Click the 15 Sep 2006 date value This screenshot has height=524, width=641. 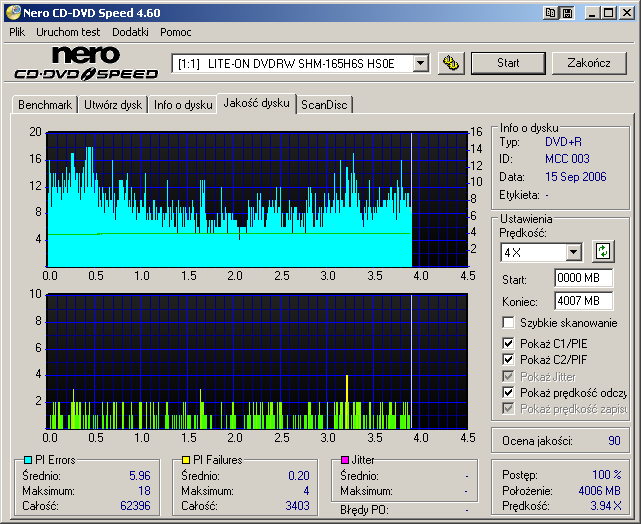click(576, 177)
